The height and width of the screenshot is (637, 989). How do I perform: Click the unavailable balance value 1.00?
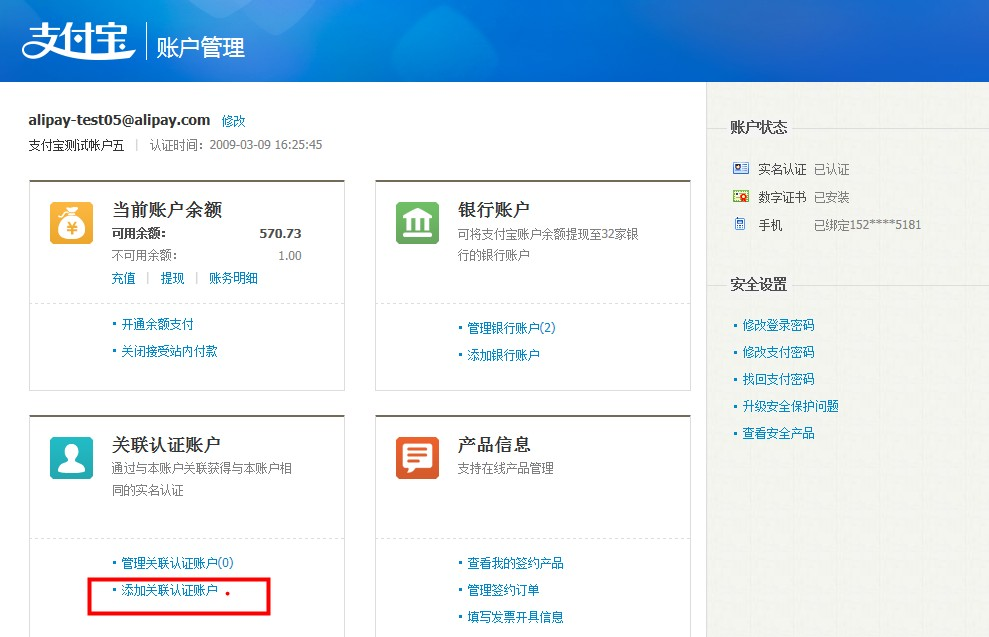point(290,255)
